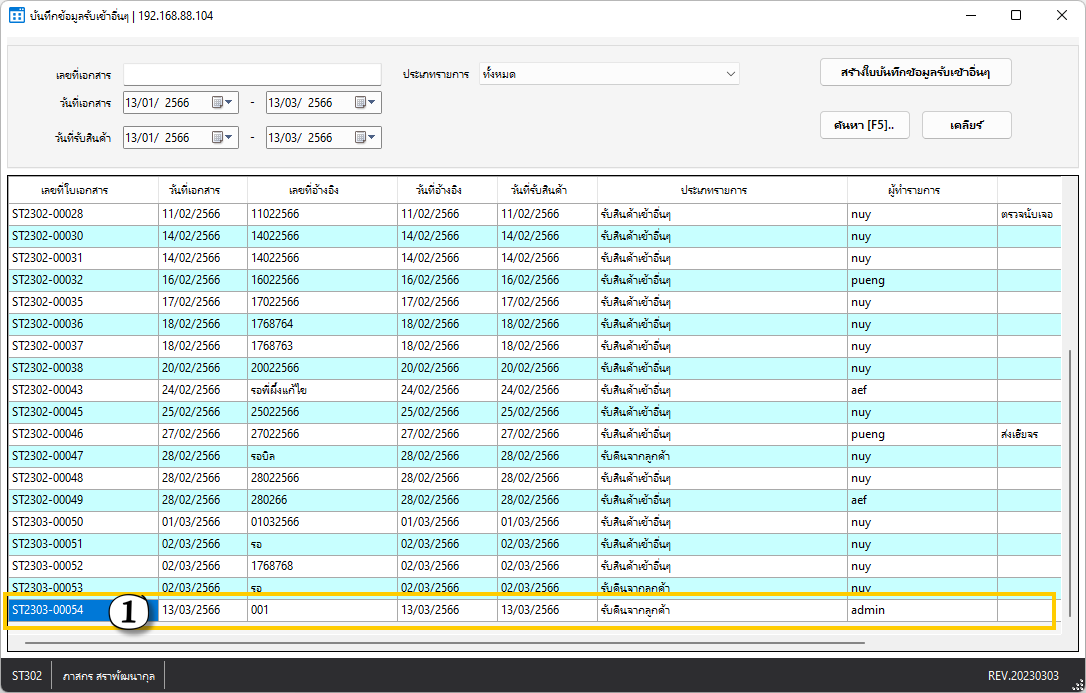Open calendar for วันที่รับสินค้า start date
The image size is (1086, 693).
[223, 138]
